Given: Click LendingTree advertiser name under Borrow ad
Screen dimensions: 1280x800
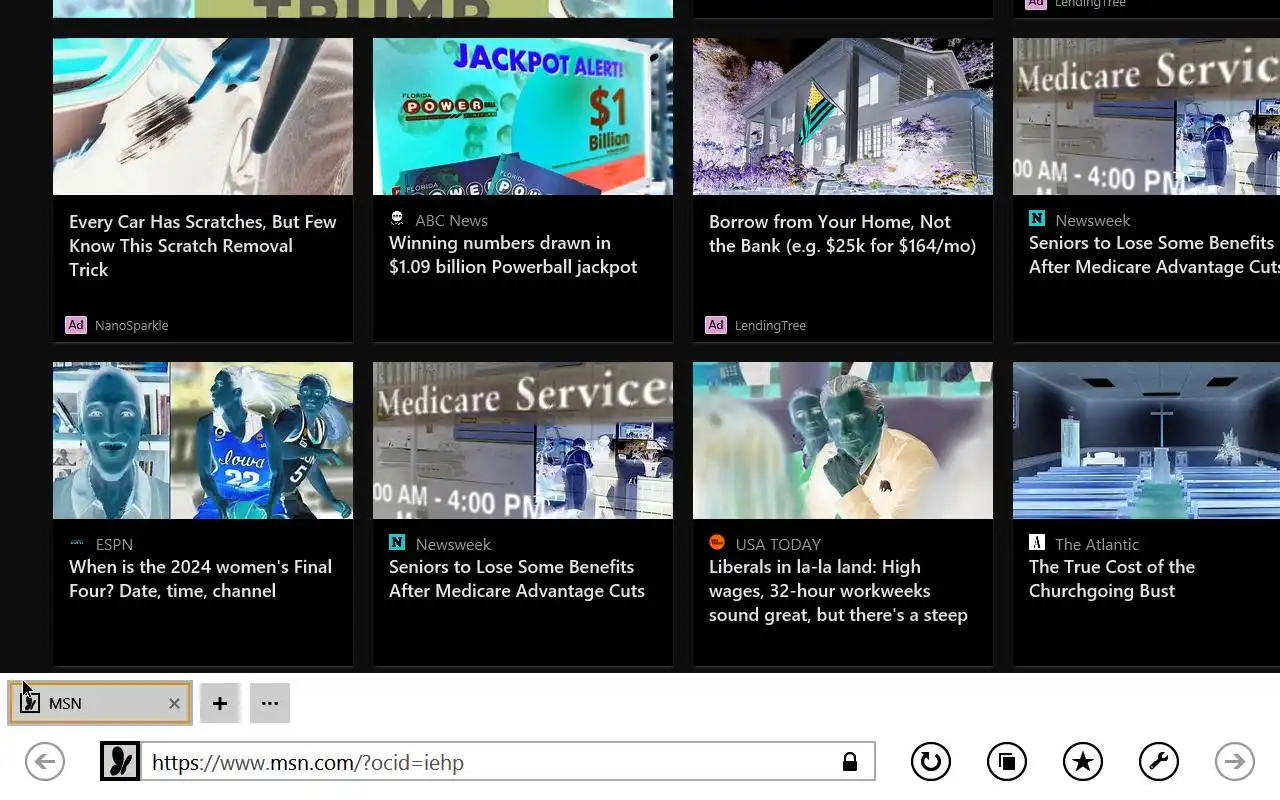Looking at the screenshot, I should point(770,325).
